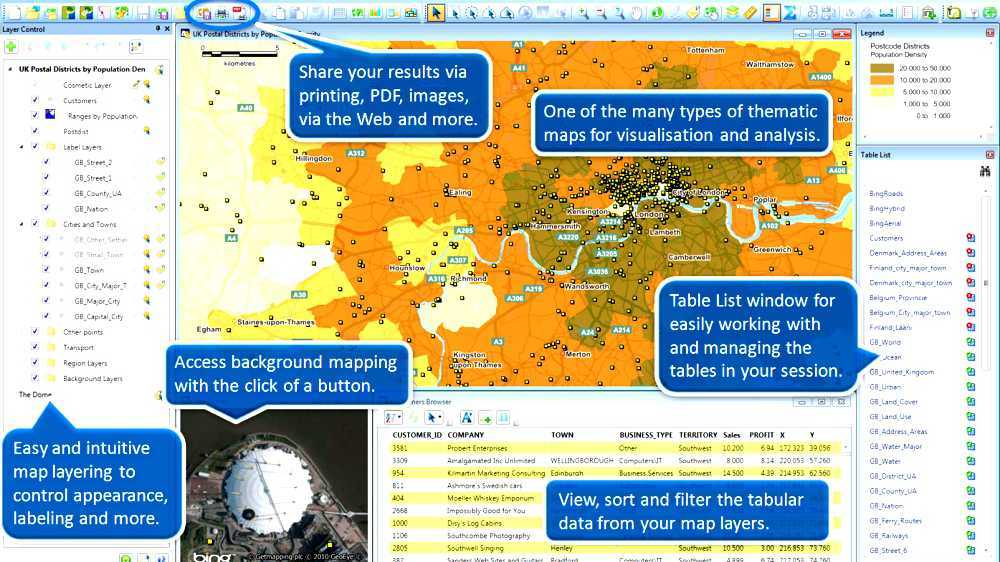This screenshot has height=562, width=1000.
Task: Click the selectable icon on Customers layer
Action: click(147, 100)
